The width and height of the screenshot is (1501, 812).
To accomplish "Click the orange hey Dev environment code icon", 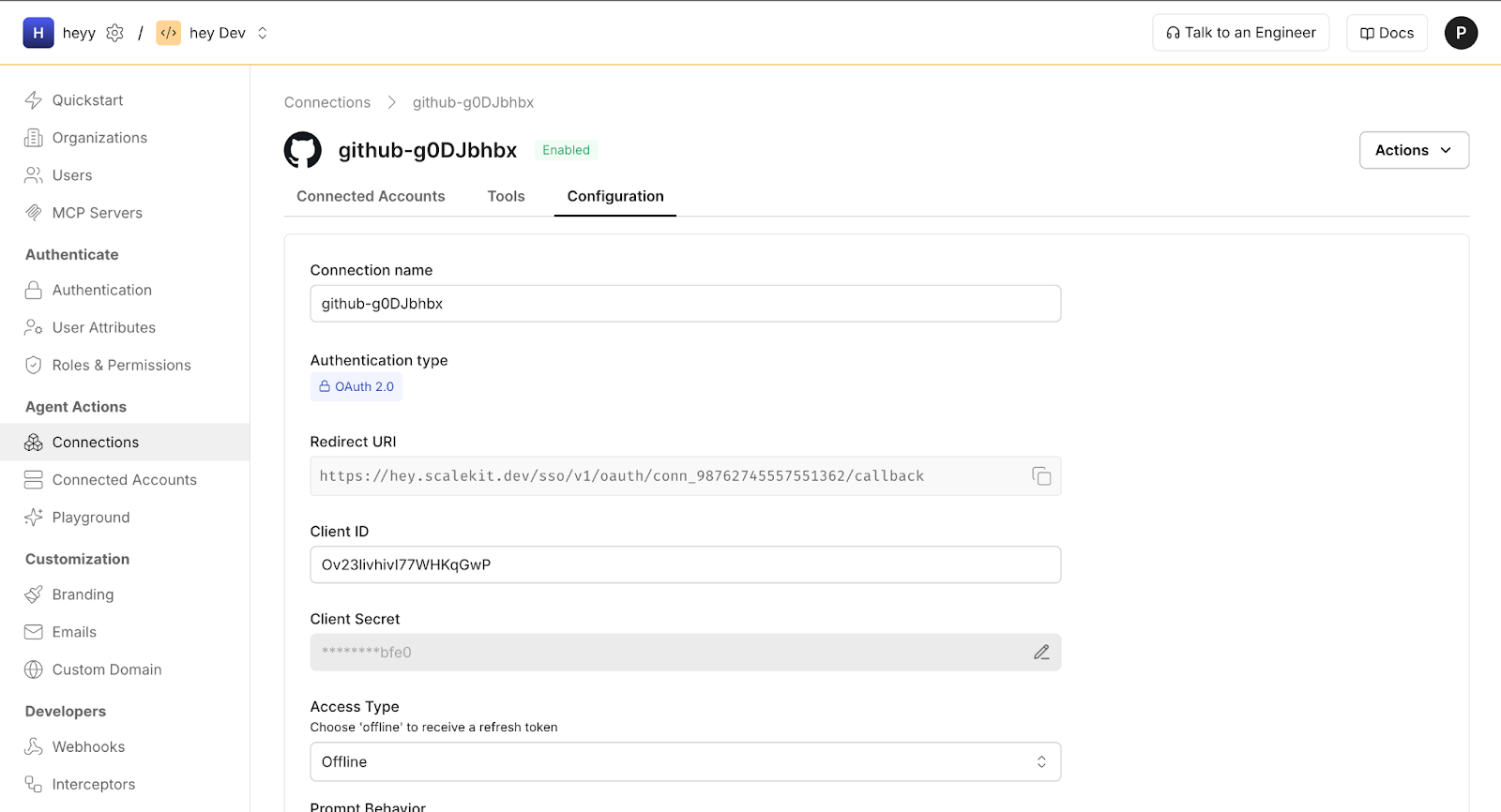I will point(169,33).
